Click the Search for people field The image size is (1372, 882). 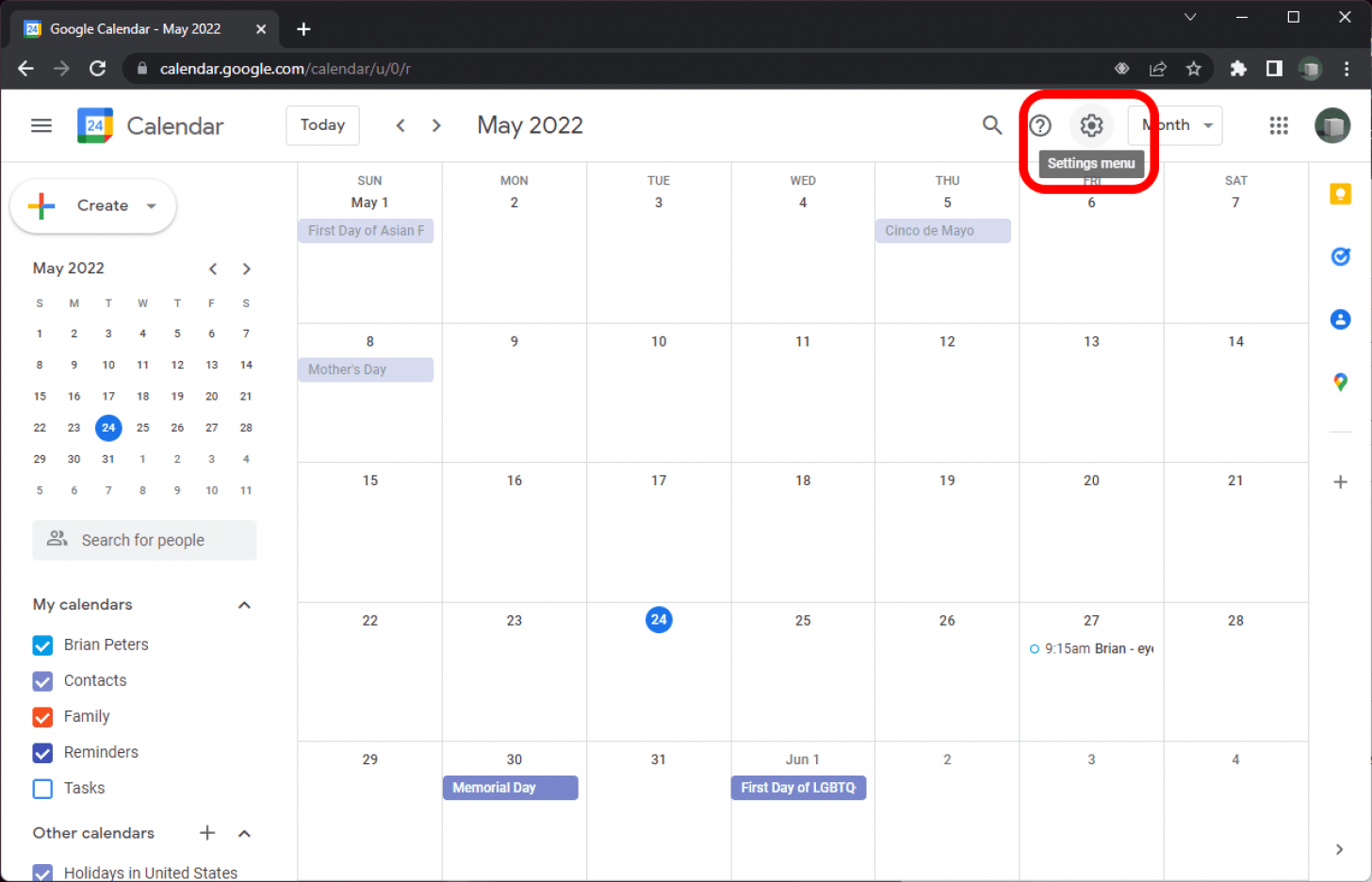(x=144, y=540)
